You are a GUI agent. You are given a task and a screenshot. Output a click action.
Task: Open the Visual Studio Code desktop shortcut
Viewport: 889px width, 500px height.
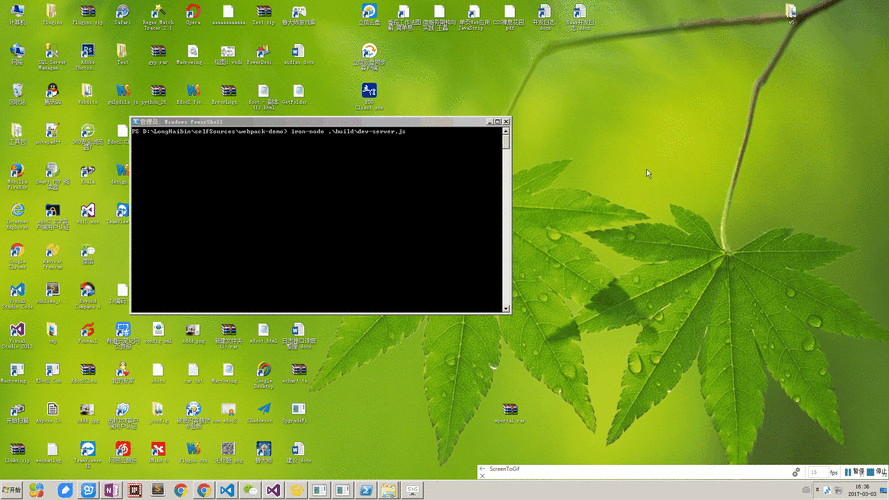coord(17,291)
